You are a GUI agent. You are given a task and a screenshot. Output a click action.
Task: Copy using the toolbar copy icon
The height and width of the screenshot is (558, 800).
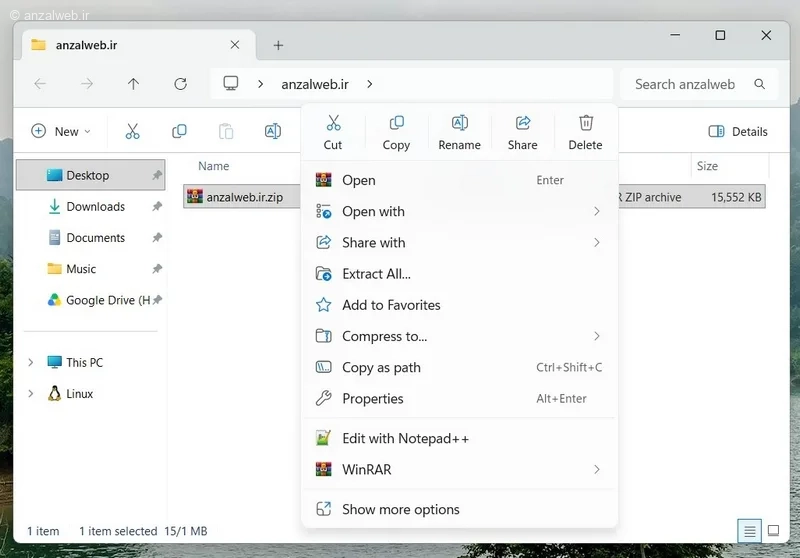(x=179, y=132)
